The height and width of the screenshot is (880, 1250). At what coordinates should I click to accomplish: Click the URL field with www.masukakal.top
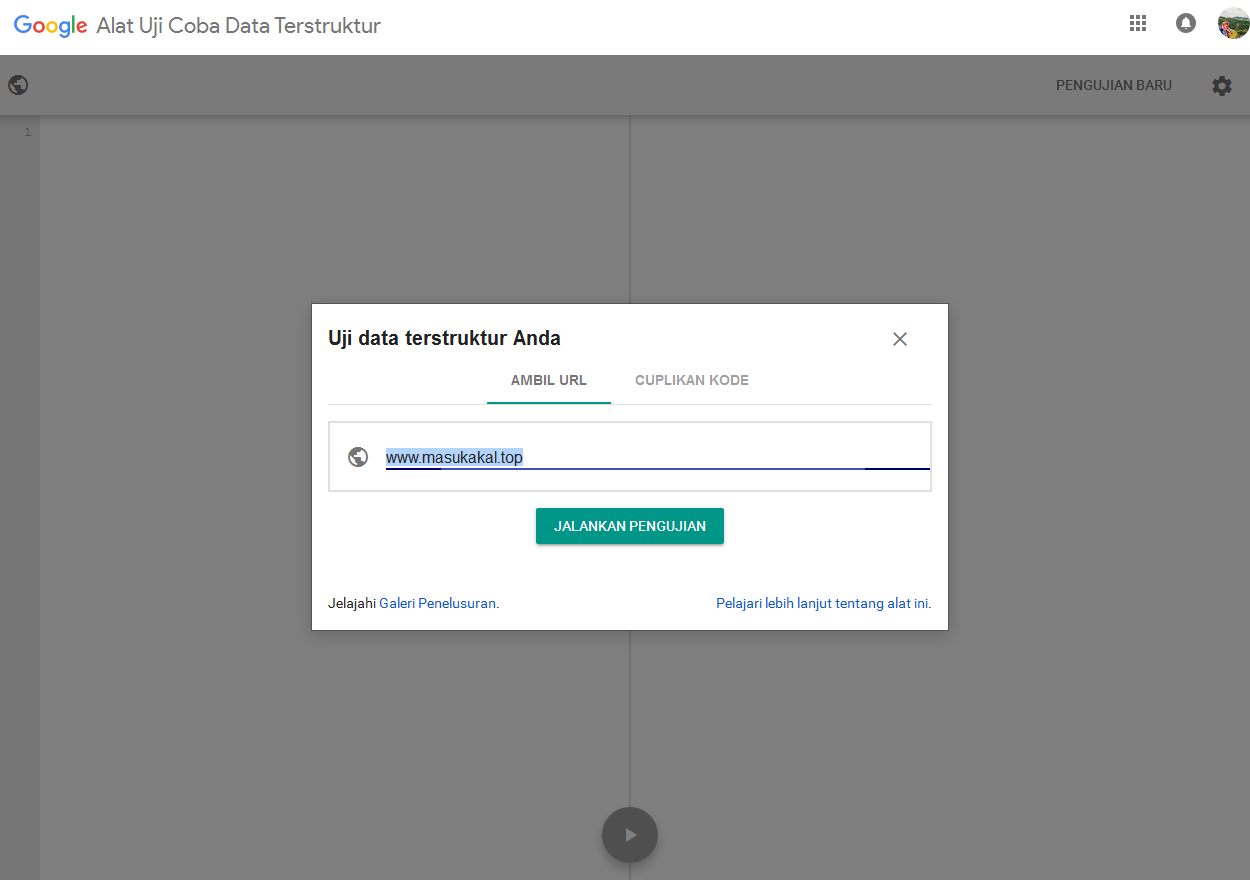657,457
